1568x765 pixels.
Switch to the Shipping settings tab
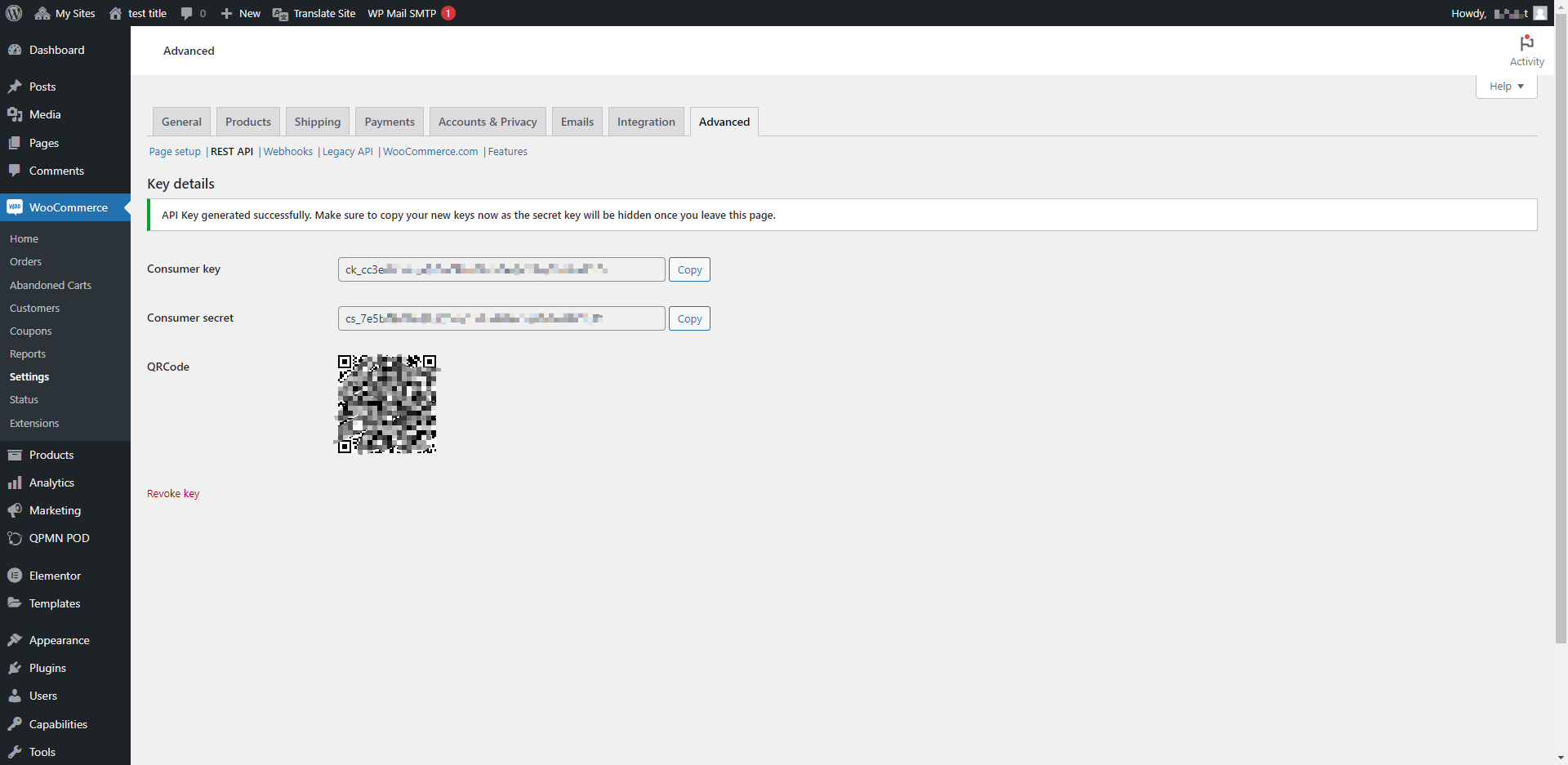(318, 122)
